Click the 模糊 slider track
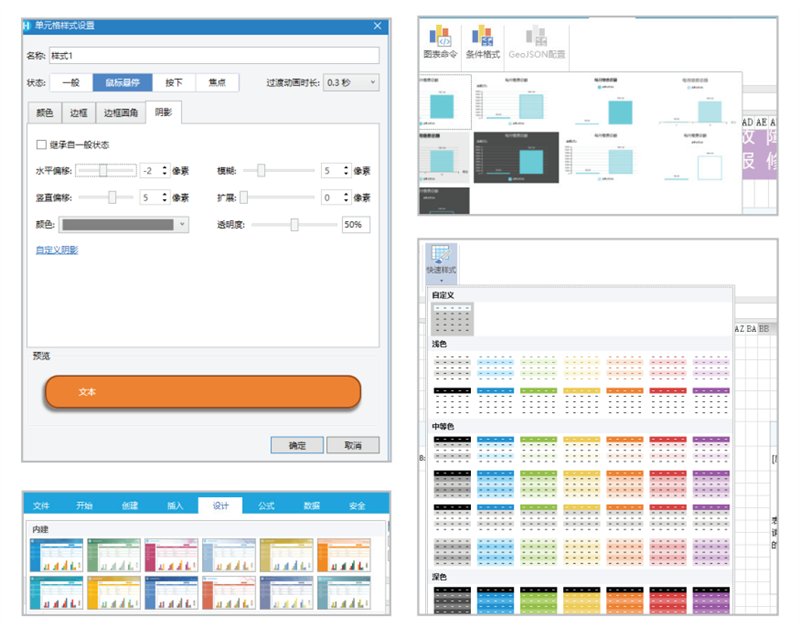 [x=279, y=170]
